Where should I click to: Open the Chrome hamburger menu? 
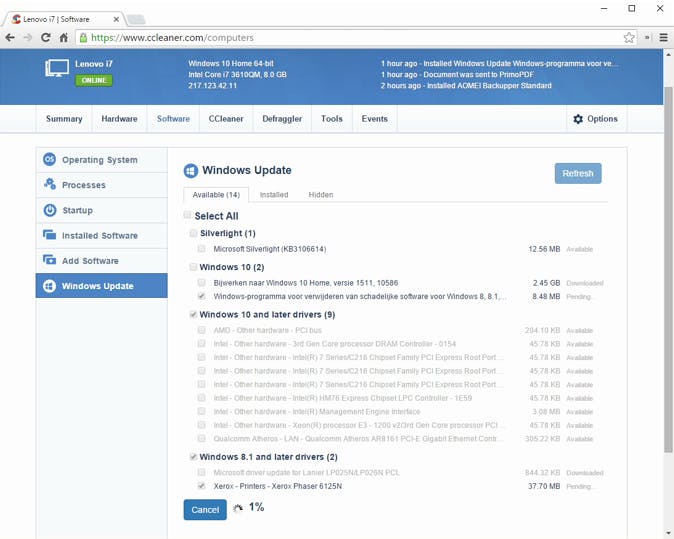tap(663, 38)
